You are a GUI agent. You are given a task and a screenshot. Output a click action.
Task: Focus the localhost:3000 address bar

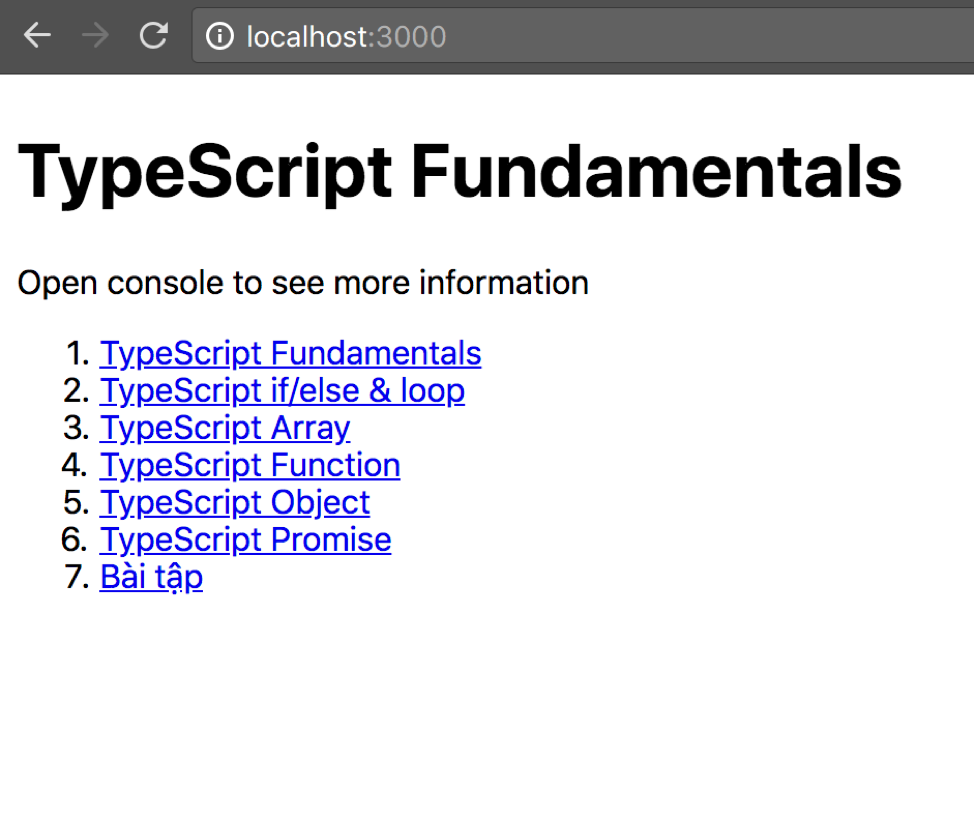click(600, 37)
